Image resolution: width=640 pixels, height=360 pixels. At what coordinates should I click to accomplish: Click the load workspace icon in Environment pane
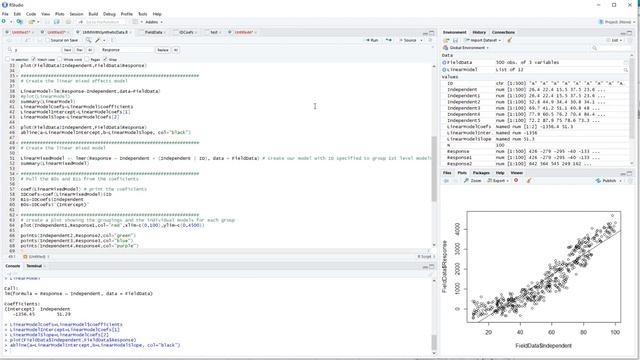[x=446, y=40]
